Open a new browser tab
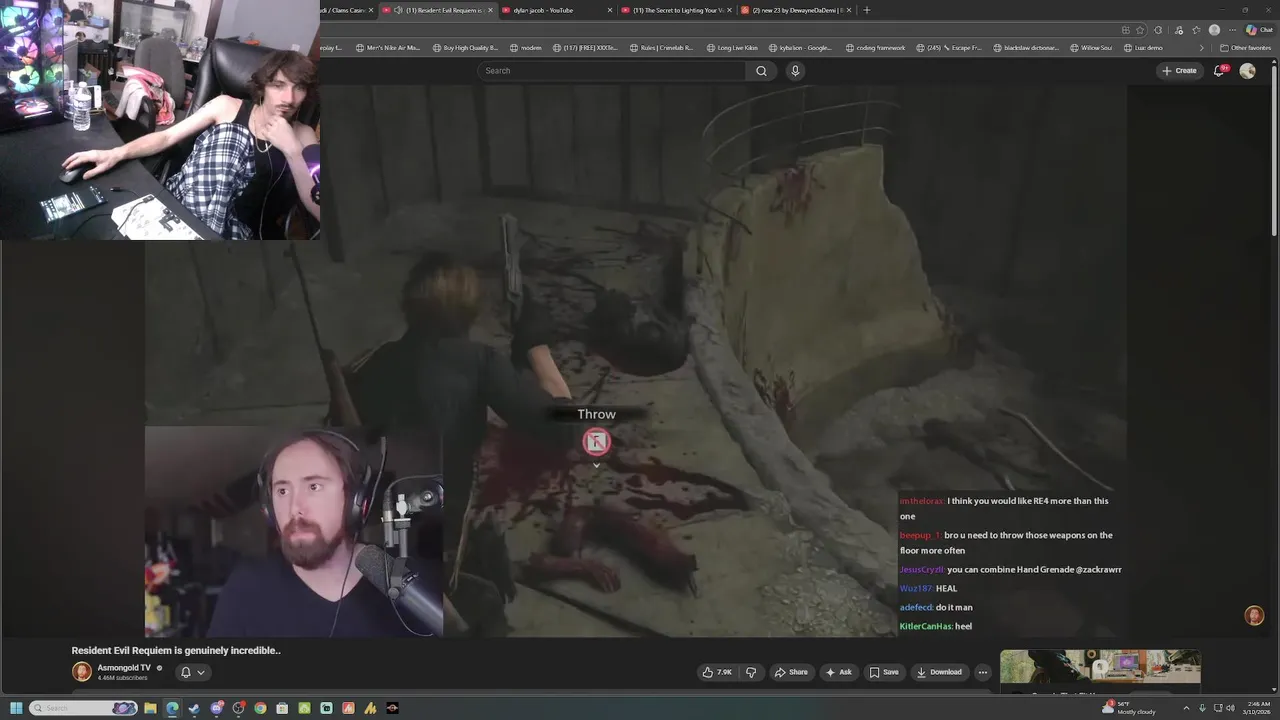This screenshot has width=1280, height=720. point(867,10)
